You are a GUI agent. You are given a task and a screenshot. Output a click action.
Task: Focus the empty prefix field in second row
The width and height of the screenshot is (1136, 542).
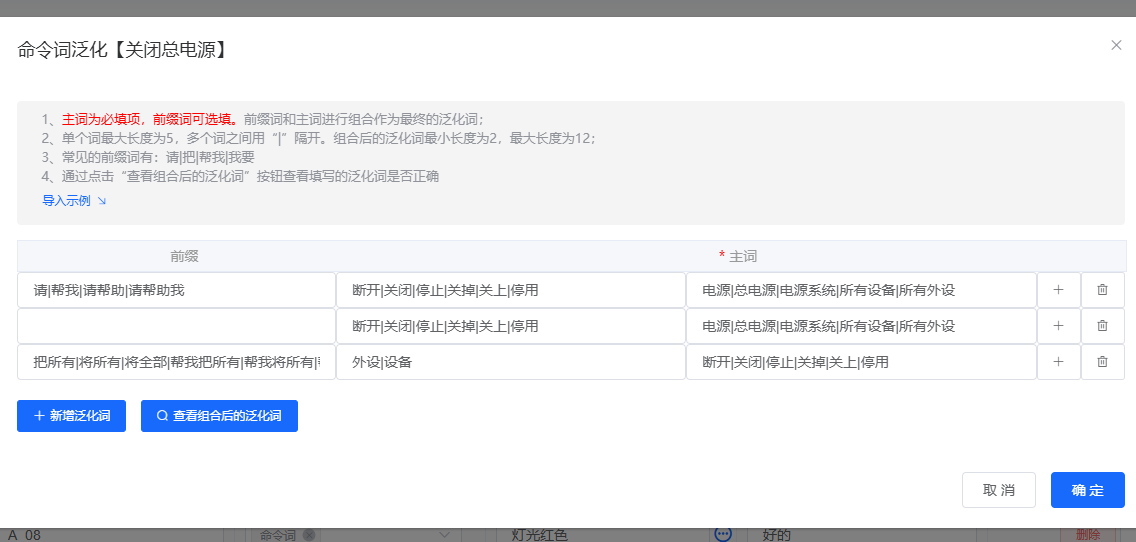pyautogui.click(x=177, y=326)
